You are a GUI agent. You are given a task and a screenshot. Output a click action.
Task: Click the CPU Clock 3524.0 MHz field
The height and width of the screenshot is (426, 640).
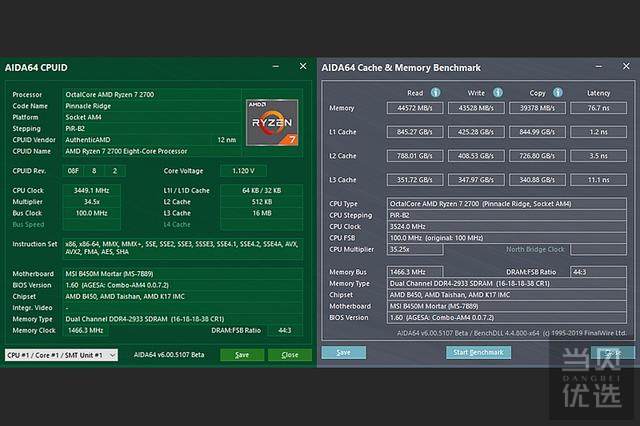tap(507, 226)
